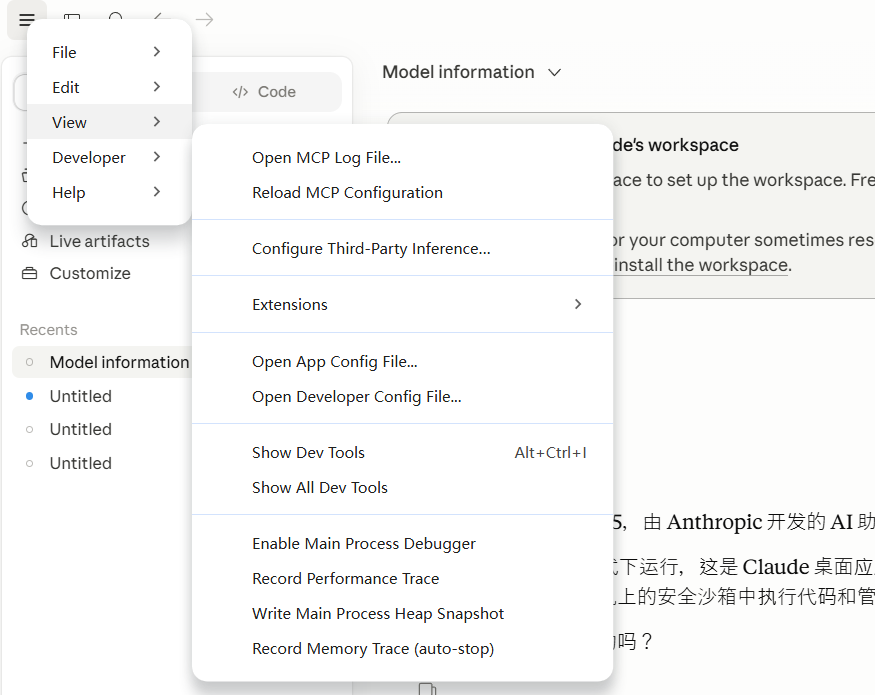Click the Customize briefcase icon
The image size is (875, 695).
click(30, 274)
